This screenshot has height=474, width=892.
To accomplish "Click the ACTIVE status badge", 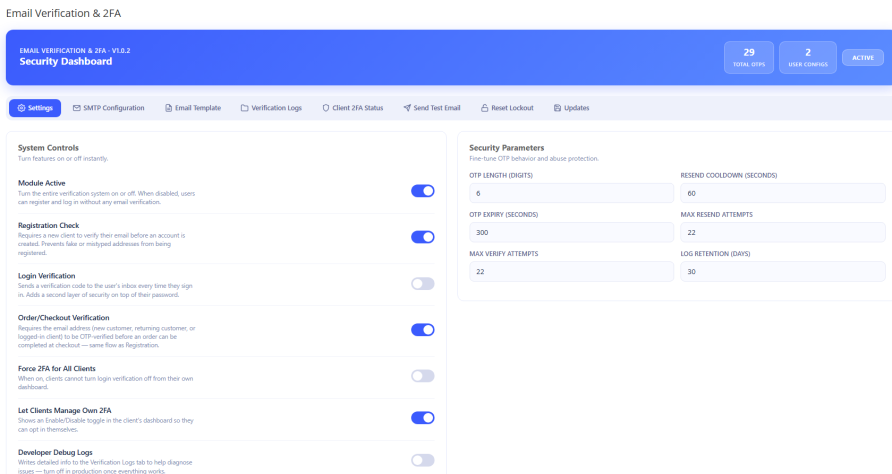I will (x=863, y=57).
